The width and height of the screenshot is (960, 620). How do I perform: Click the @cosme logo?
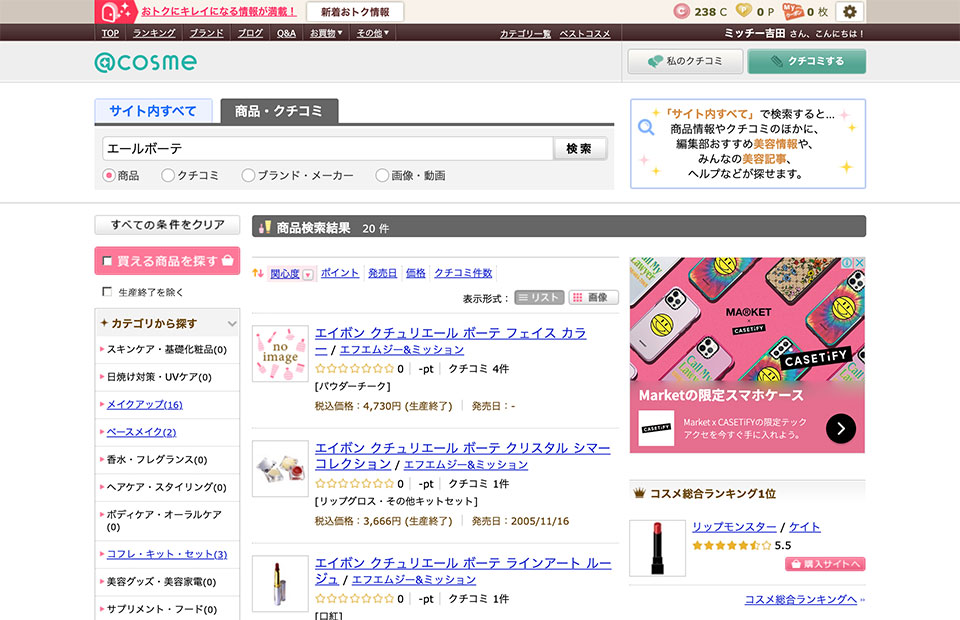(x=146, y=62)
